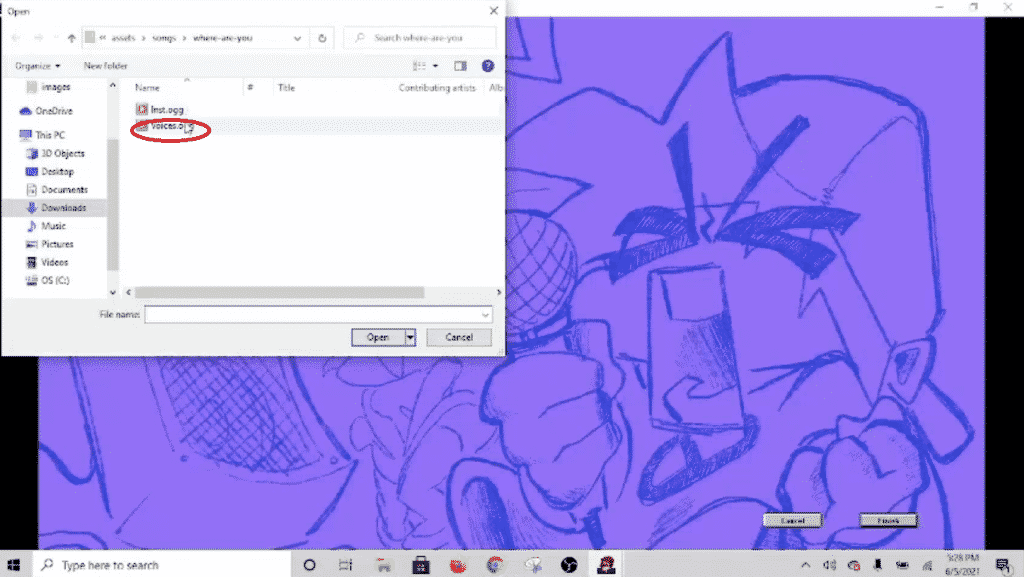Screen dimensions: 1024x577
Task: Open the change view options dropdown
Action: (425, 65)
